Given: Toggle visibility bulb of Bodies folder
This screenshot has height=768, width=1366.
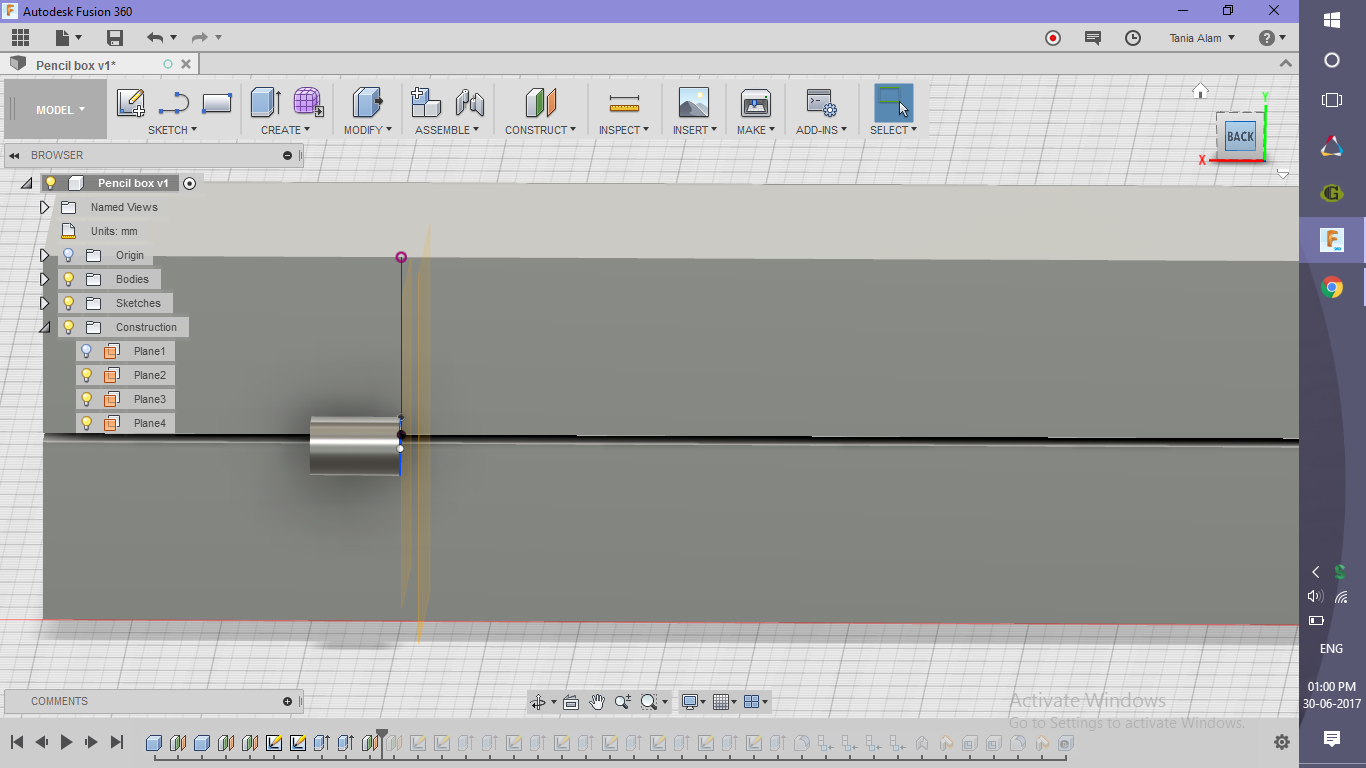Looking at the screenshot, I should click(x=69, y=279).
